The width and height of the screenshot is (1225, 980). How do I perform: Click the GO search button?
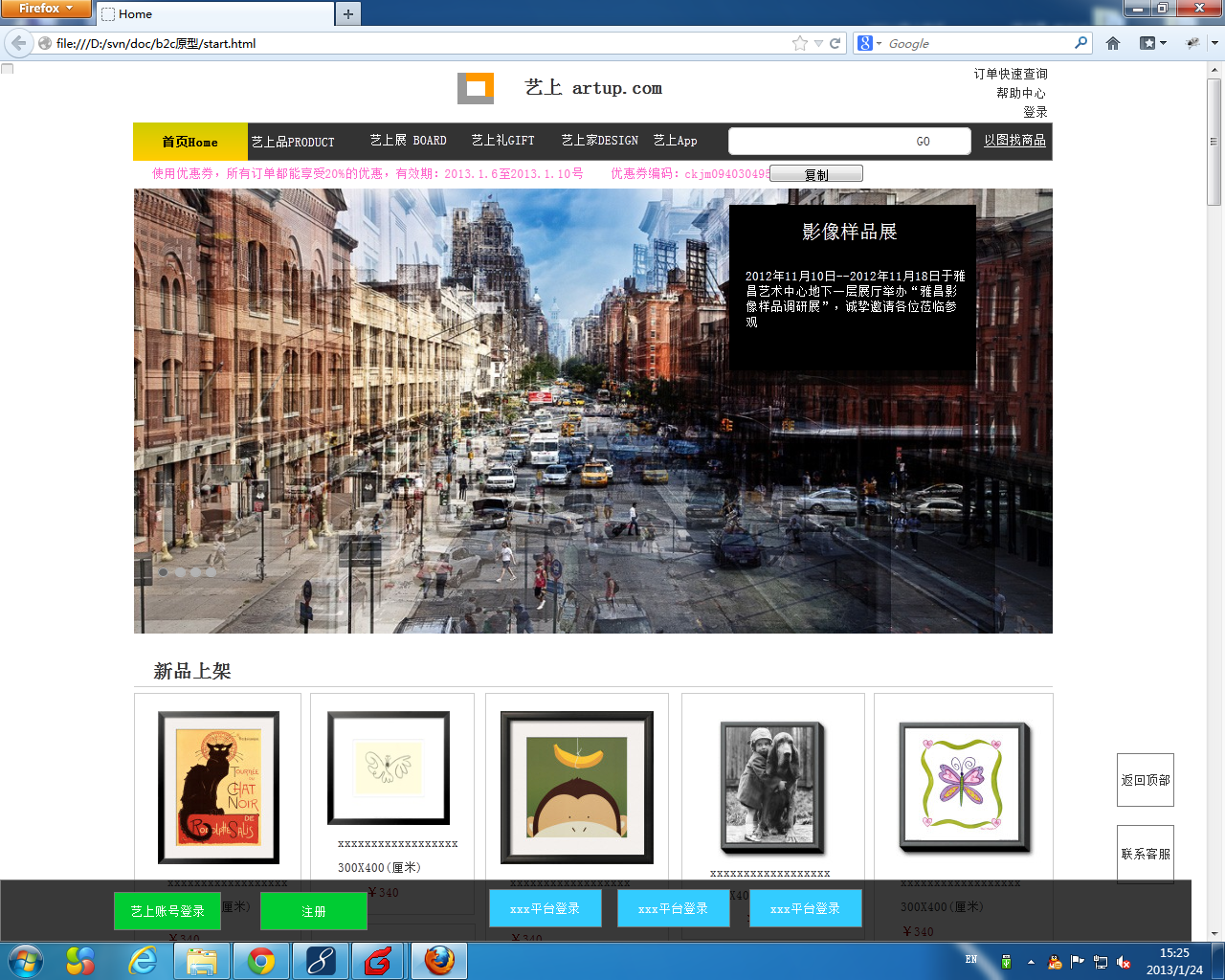pos(923,142)
